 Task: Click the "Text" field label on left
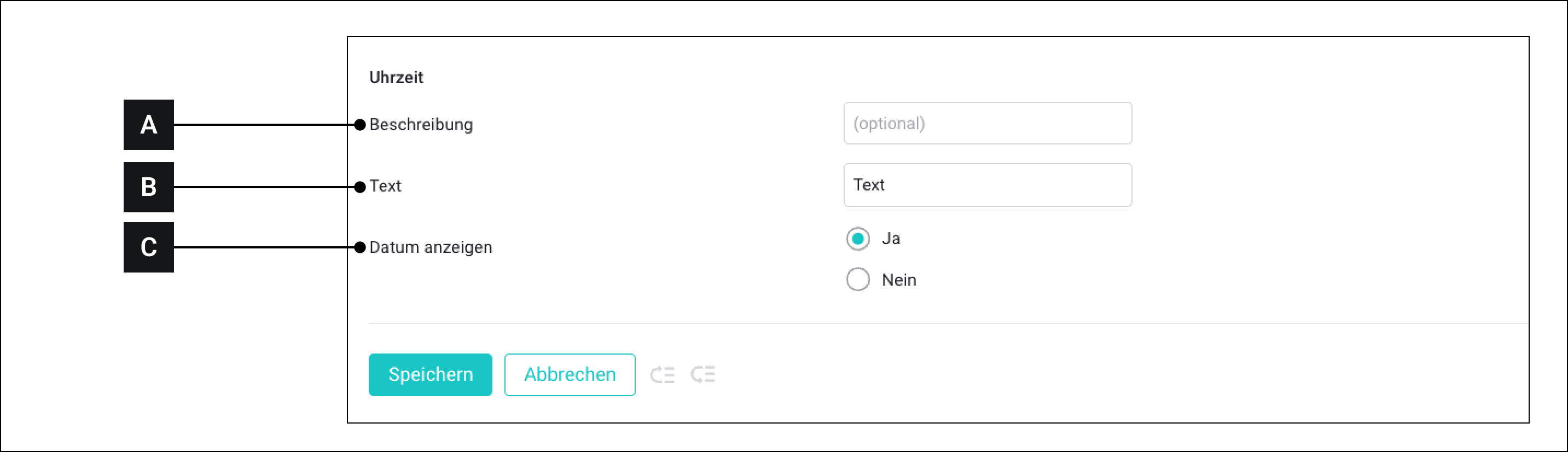click(385, 186)
